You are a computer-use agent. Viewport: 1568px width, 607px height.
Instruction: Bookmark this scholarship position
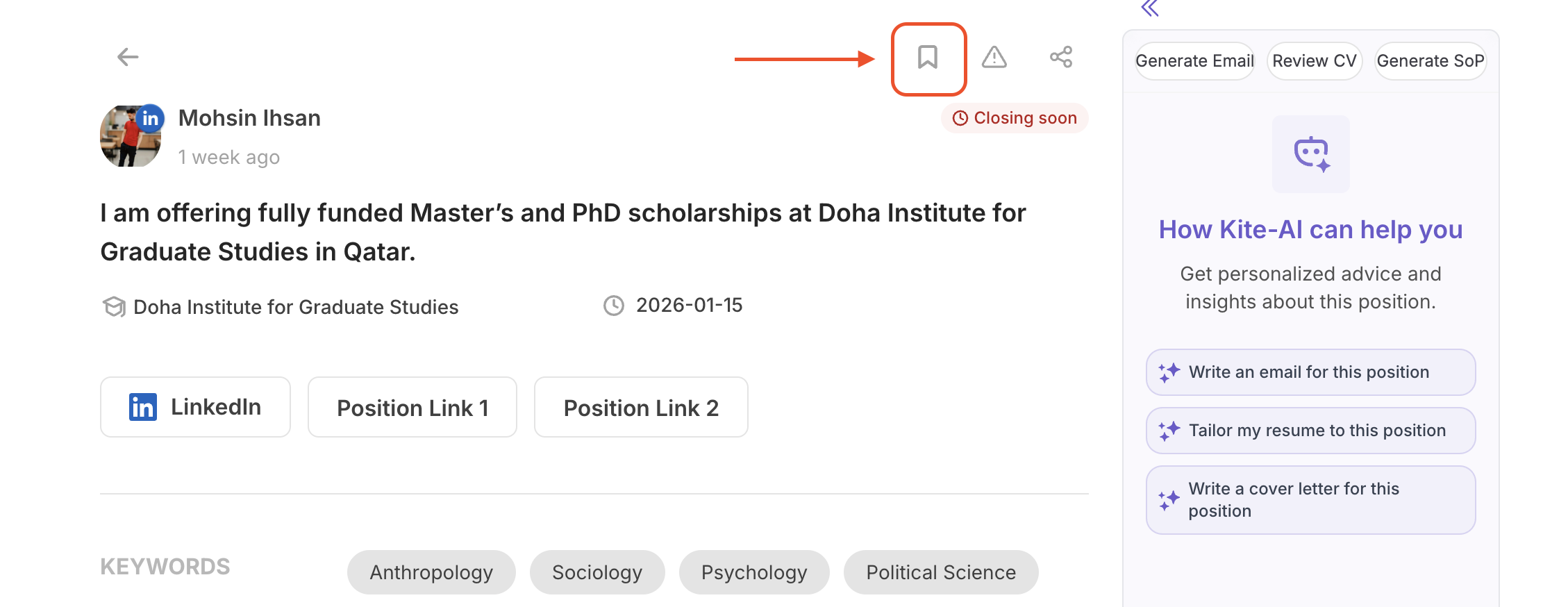[x=928, y=58]
